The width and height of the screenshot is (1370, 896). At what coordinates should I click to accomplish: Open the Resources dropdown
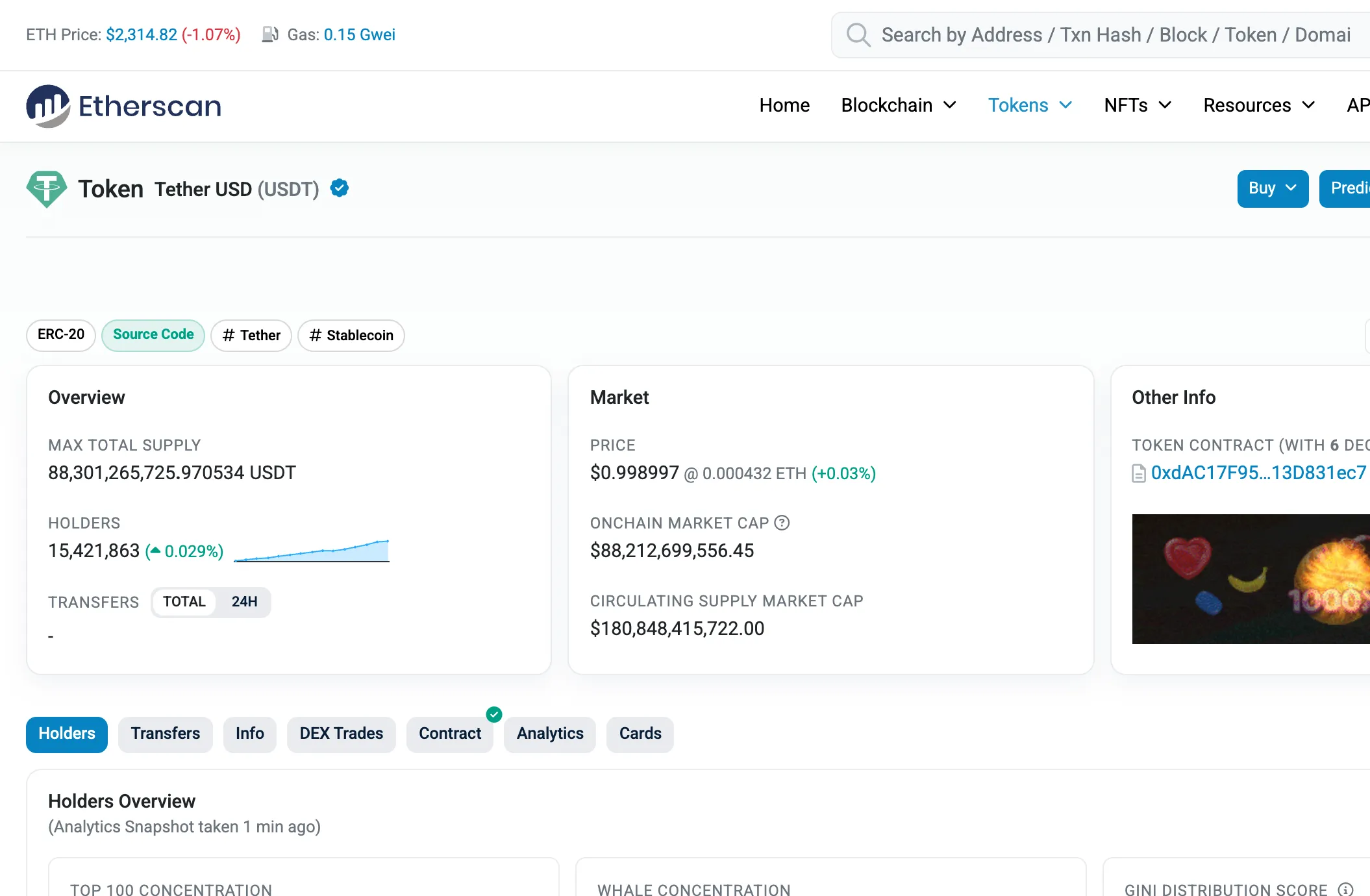(x=1259, y=105)
